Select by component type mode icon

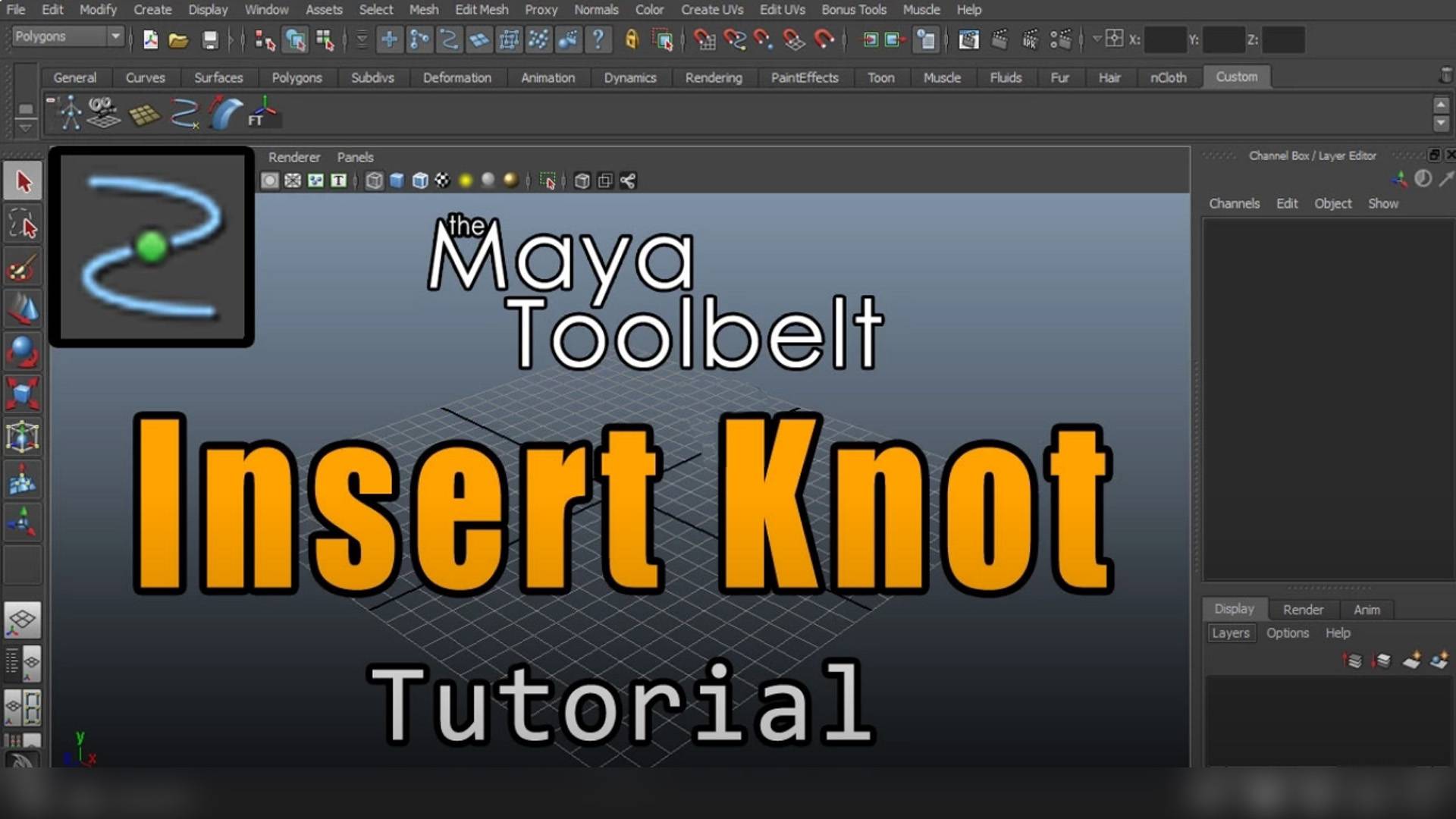tap(325, 39)
